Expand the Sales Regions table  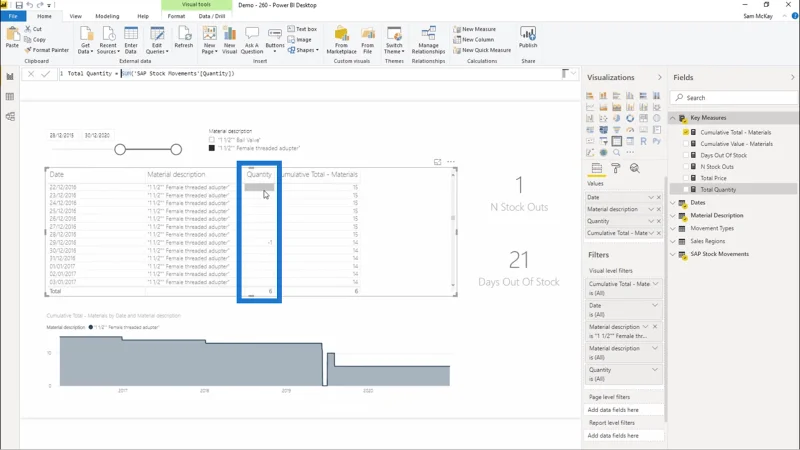(673, 241)
